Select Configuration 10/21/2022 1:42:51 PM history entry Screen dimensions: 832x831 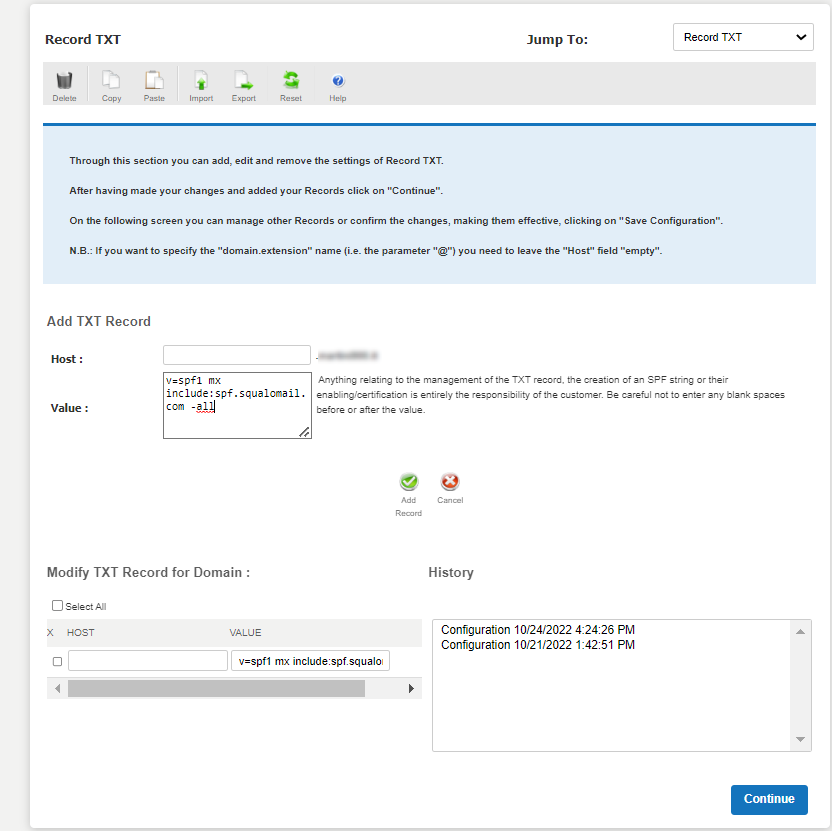click(537, 645)
